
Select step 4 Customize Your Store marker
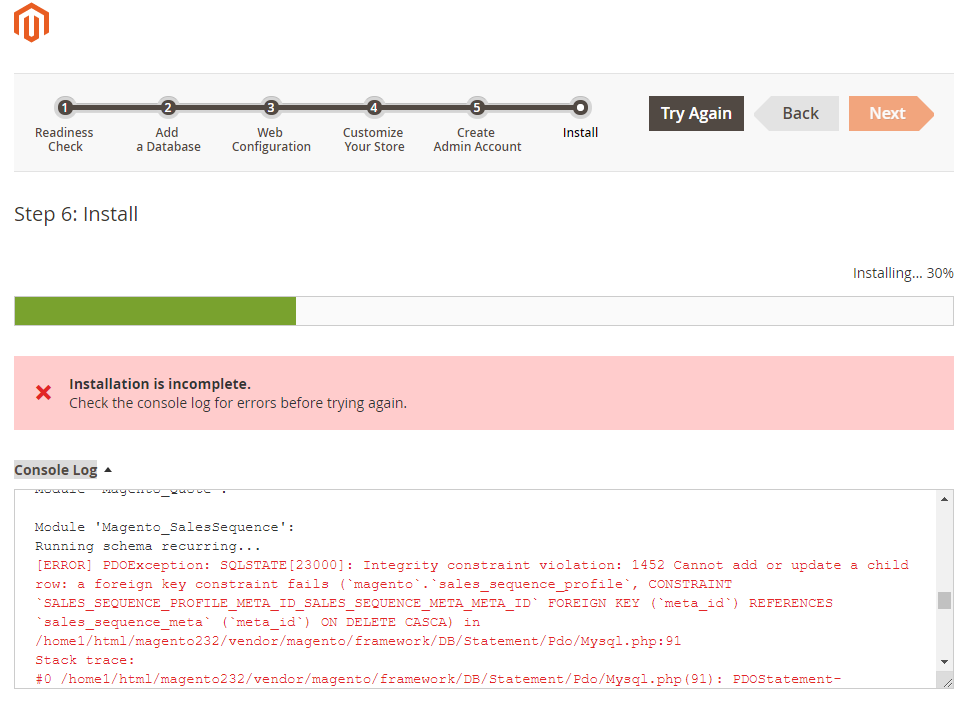(x=374, y=108)
